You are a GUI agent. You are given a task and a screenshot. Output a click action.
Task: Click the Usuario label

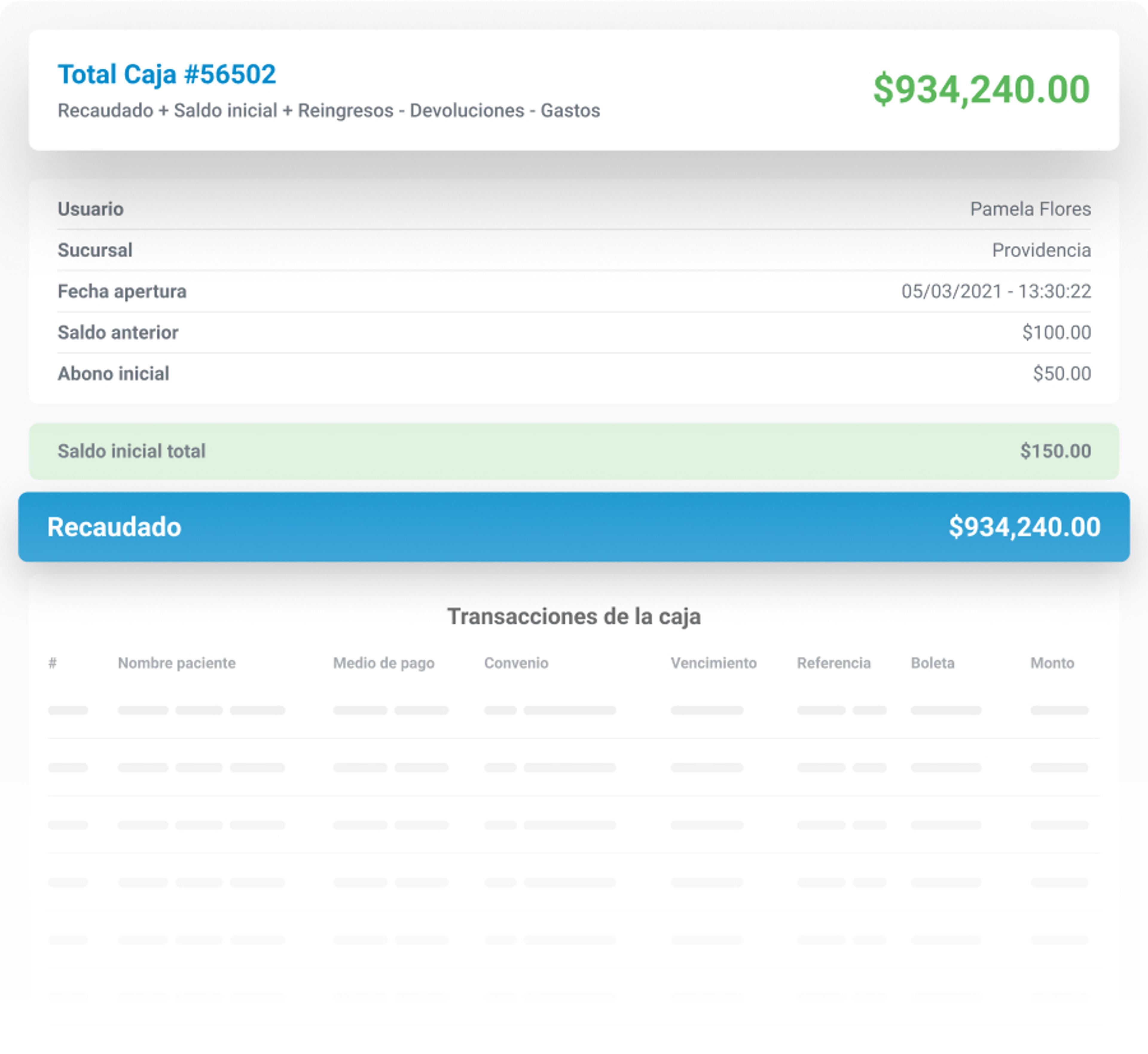click(91, 209)
